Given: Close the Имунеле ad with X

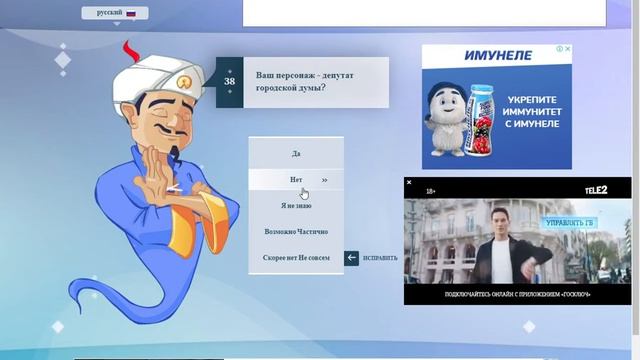Looking at the screenshot, I should point(567,49).
